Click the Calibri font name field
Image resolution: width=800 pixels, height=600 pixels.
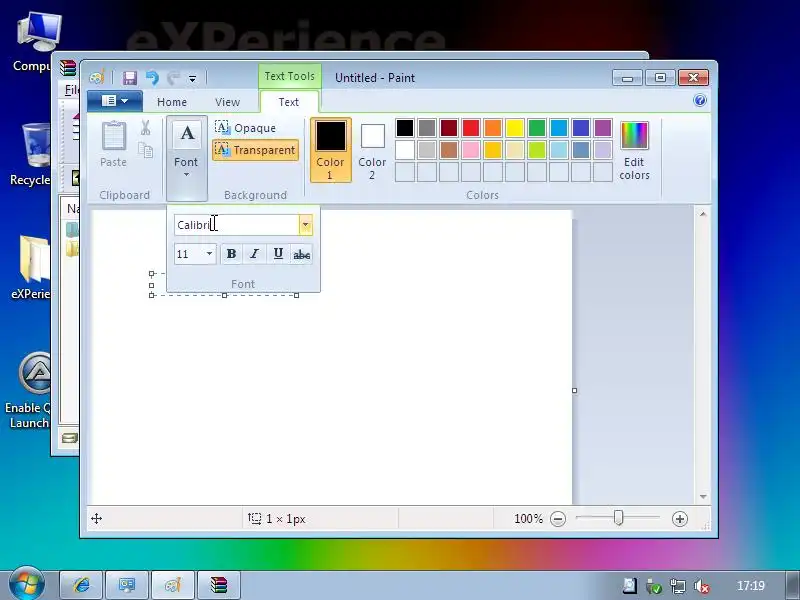(237, 225)
